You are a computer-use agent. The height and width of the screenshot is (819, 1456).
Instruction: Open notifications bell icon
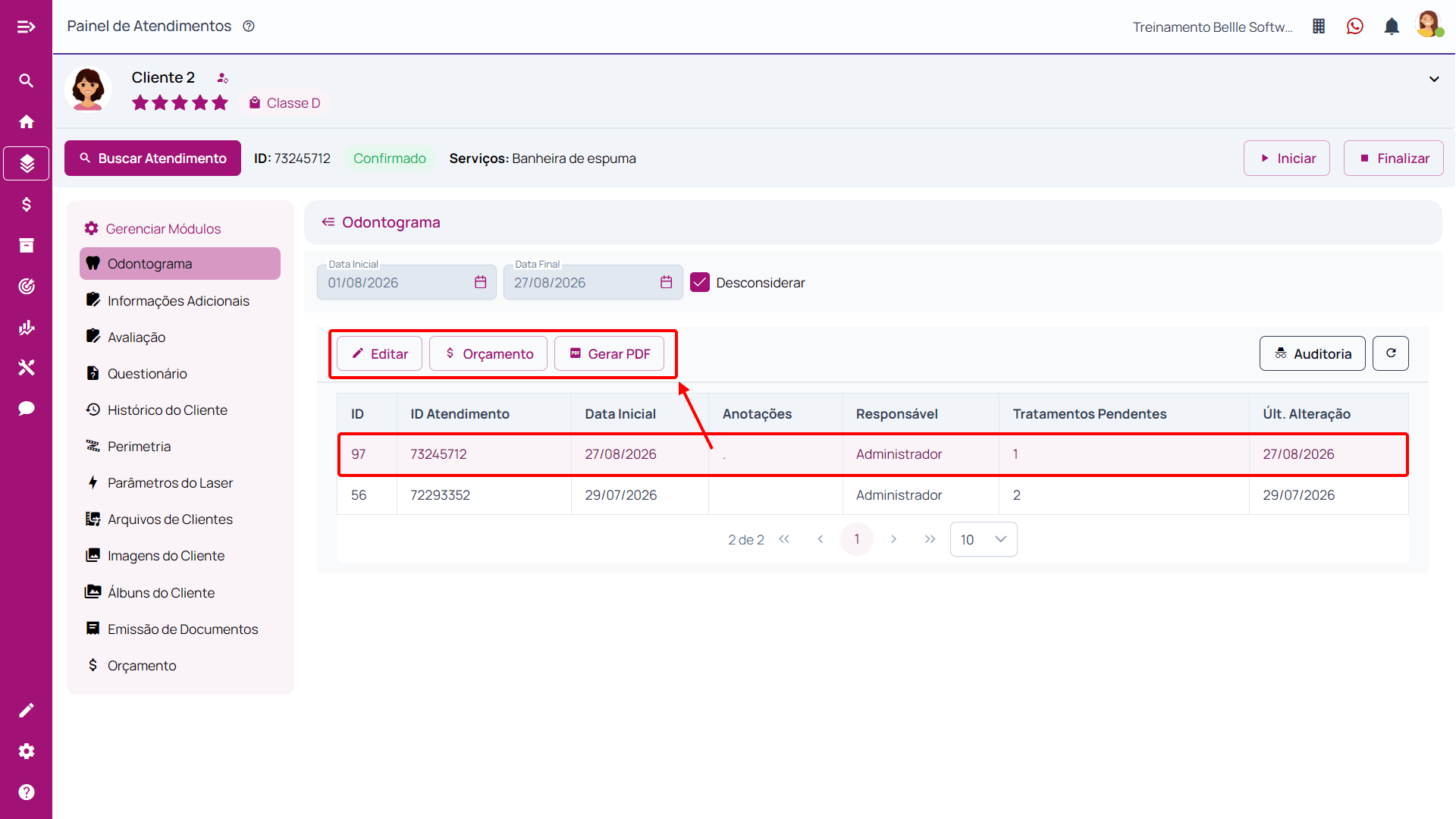(x=1392, y=27)
